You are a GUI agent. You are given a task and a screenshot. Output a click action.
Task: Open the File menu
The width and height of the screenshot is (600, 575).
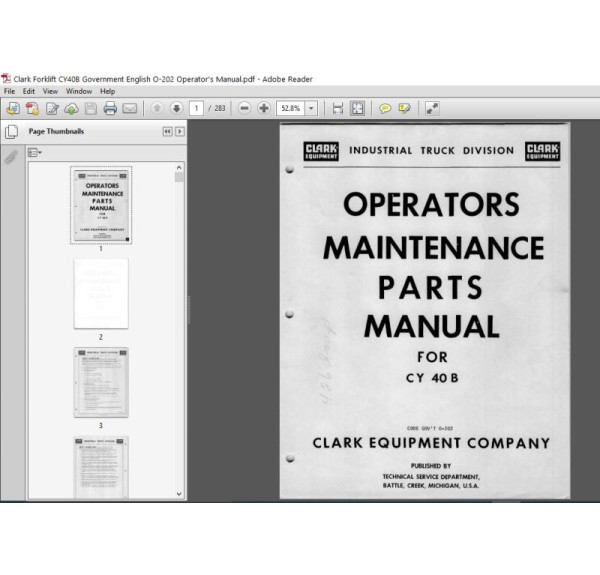pos(10,91)
